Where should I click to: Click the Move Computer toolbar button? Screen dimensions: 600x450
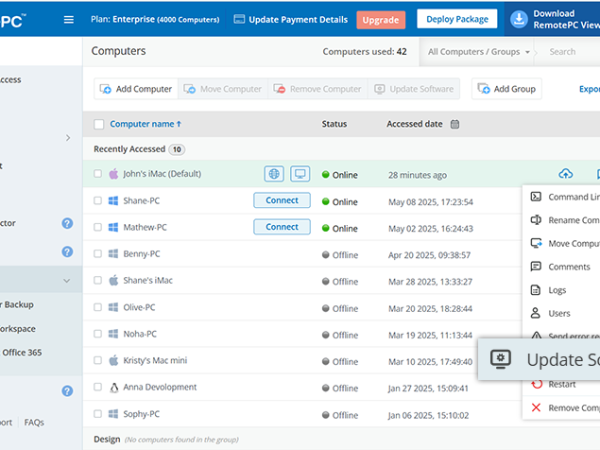223,89
